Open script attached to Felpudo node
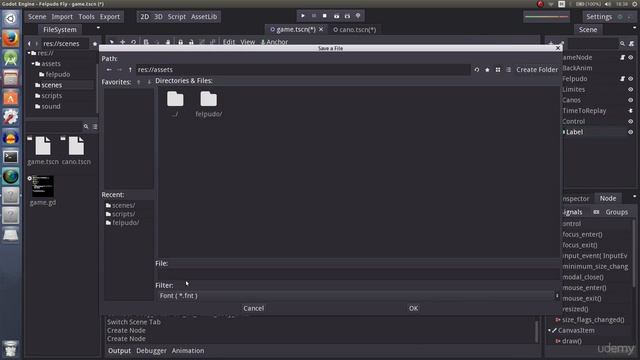This screenshot has height=360, width=640. pyautogui.click(x=622, y=79)
